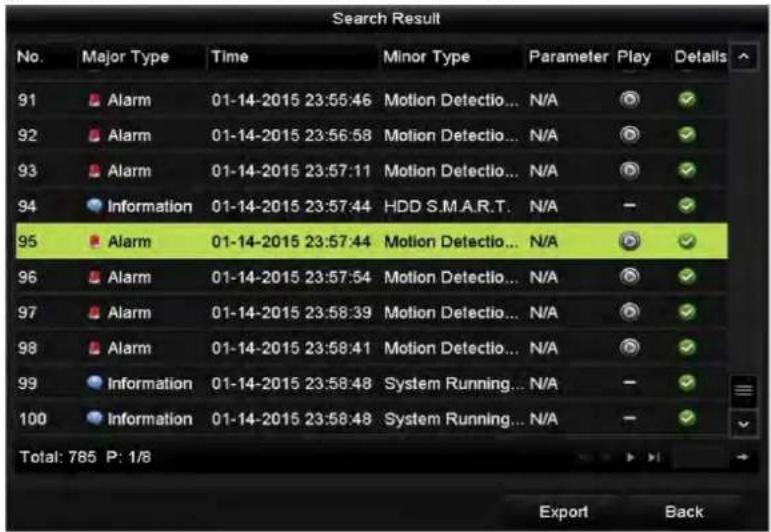Click the Play column header
Image resolution: width=771 pixels, height=532 pixels.
pos(634,57)
